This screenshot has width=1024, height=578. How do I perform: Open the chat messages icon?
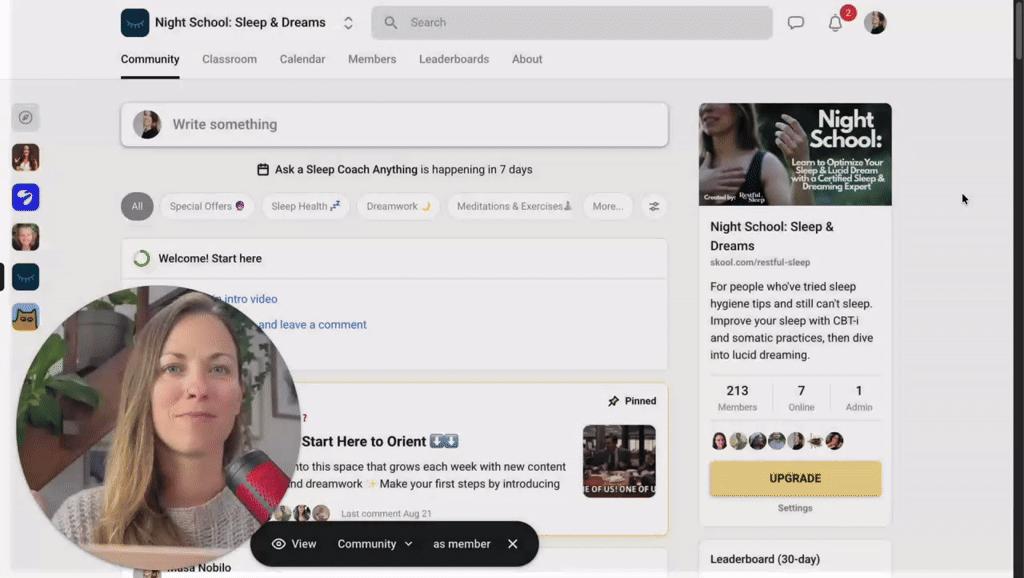(x=795, y=23)
